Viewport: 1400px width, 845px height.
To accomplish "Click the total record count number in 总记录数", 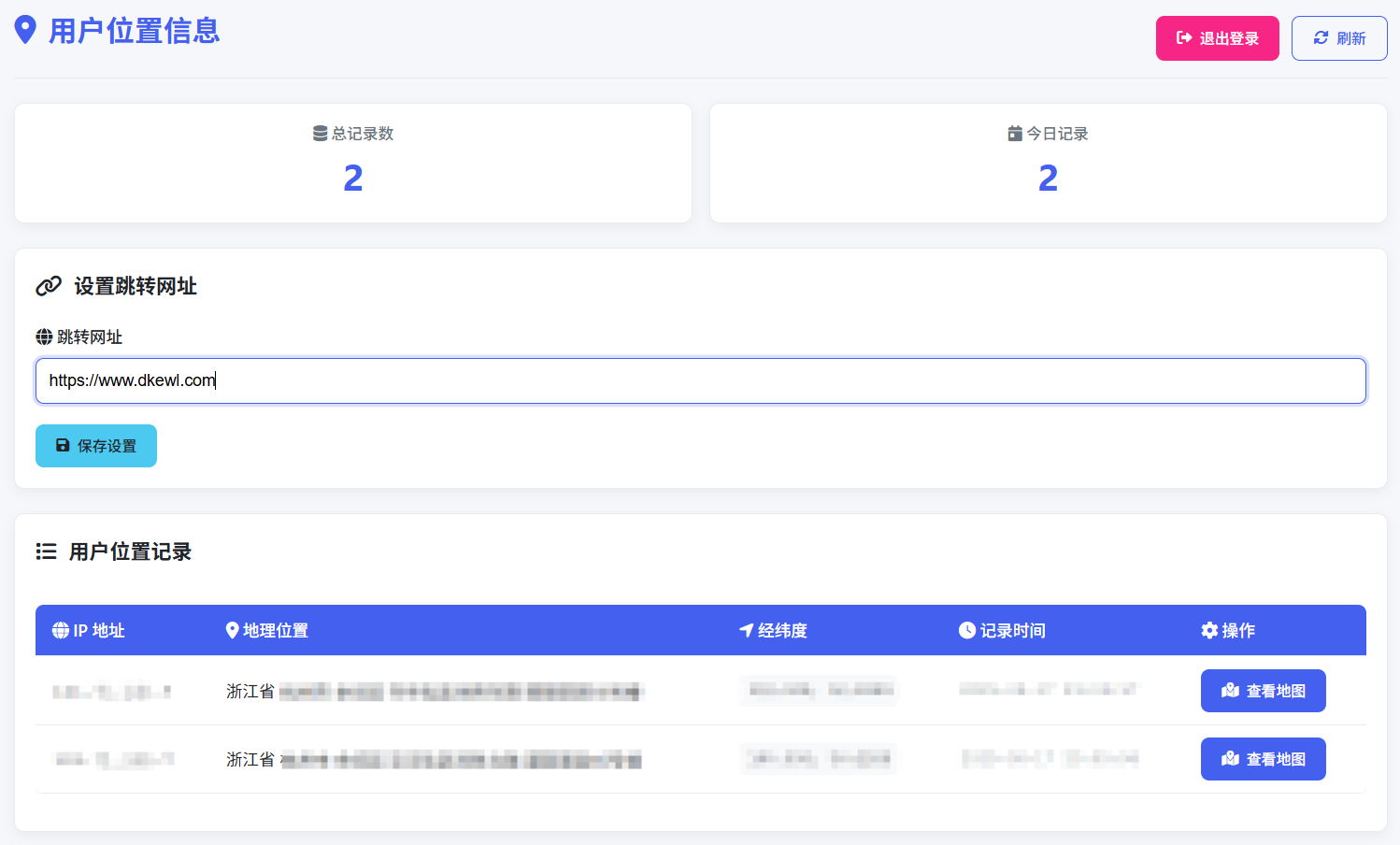I will coord(353,178).
